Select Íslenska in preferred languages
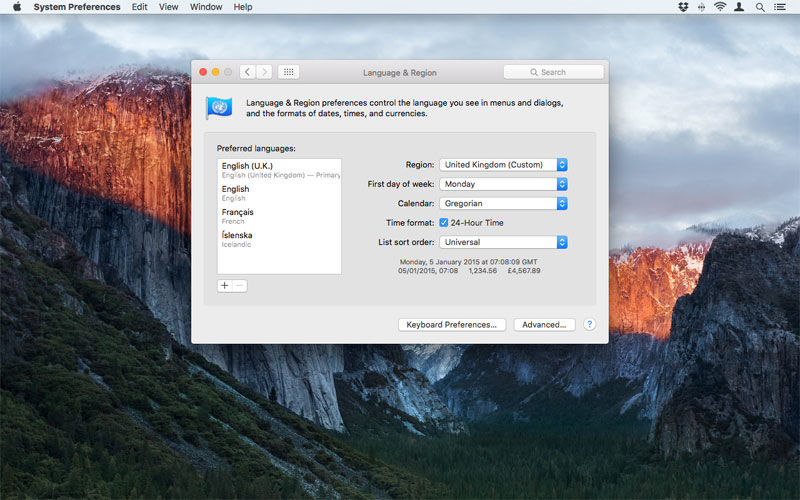This screenshot has height=500, width=800. coord(279,239)
